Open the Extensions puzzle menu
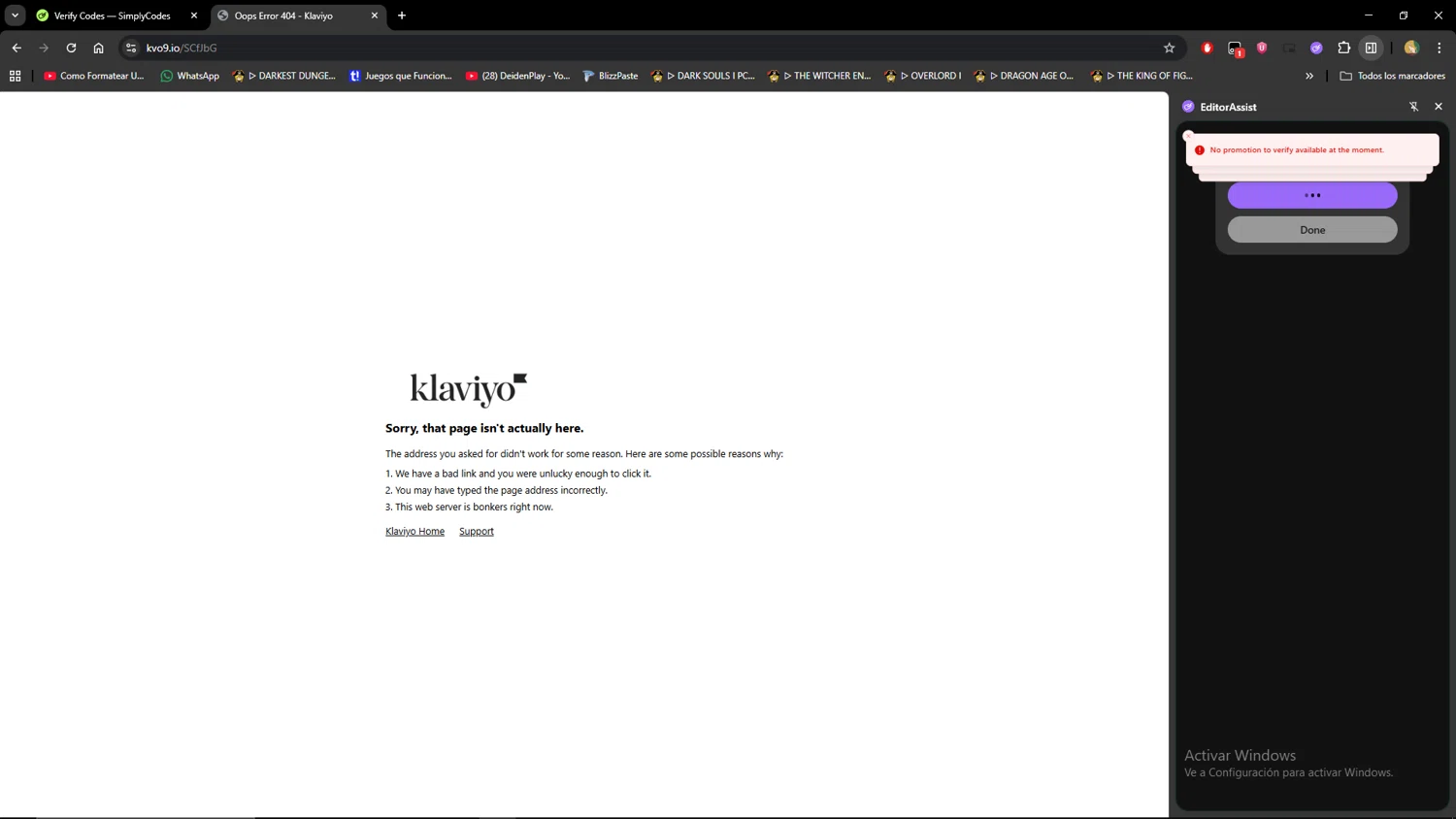This screenshot has width=1456, height=819. (1343, 48)
